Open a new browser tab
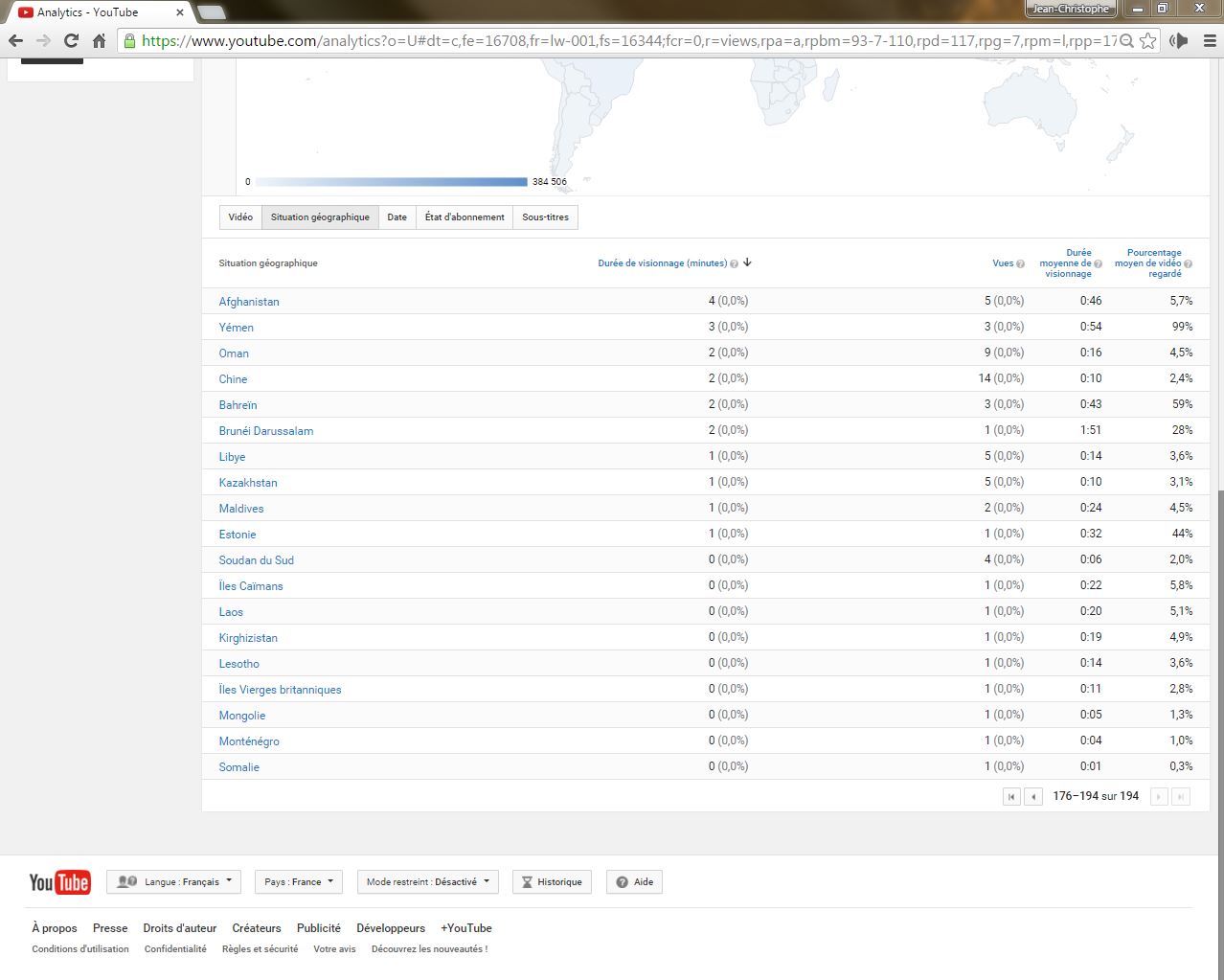This screenshot has height=980, width=1224. coord(211,12)
